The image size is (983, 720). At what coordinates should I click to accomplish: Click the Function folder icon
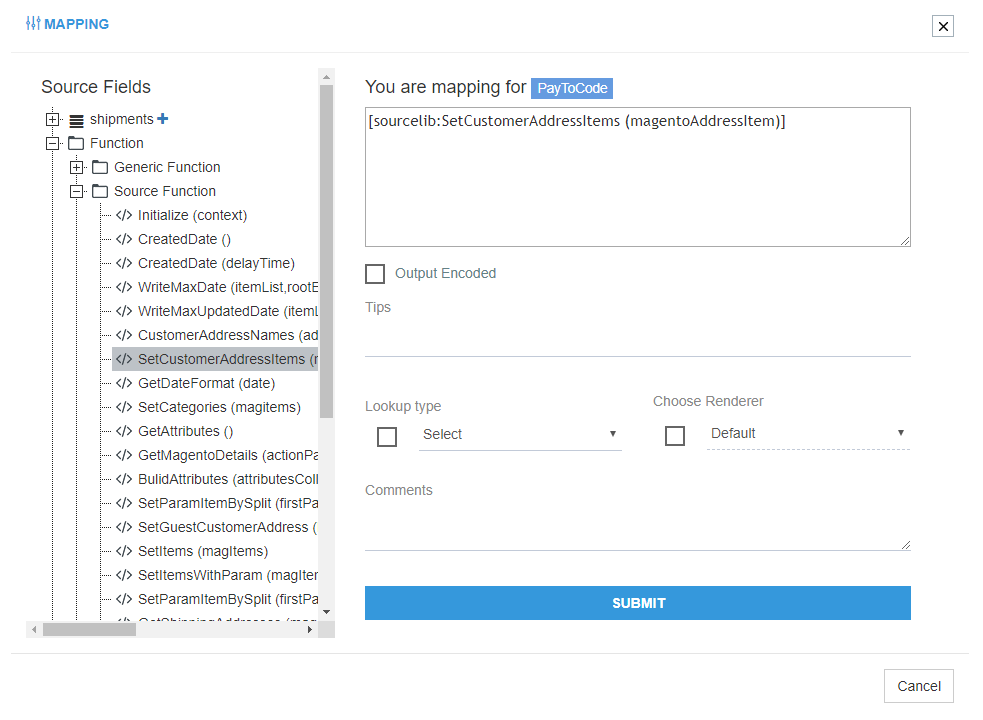click(x=76, y=143)
